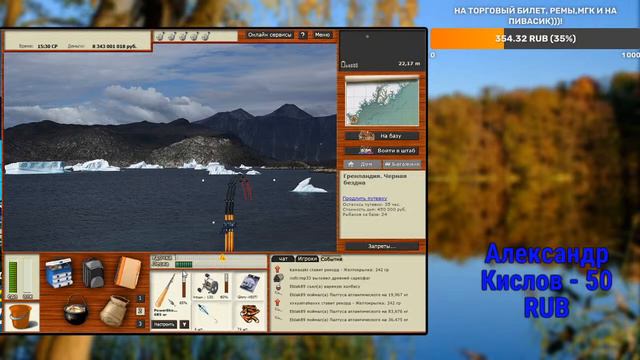Image resolution: width=640 pixels, height=360 pixels.
Task: Click the Войти в штаб button
Action: coord(382,151)
